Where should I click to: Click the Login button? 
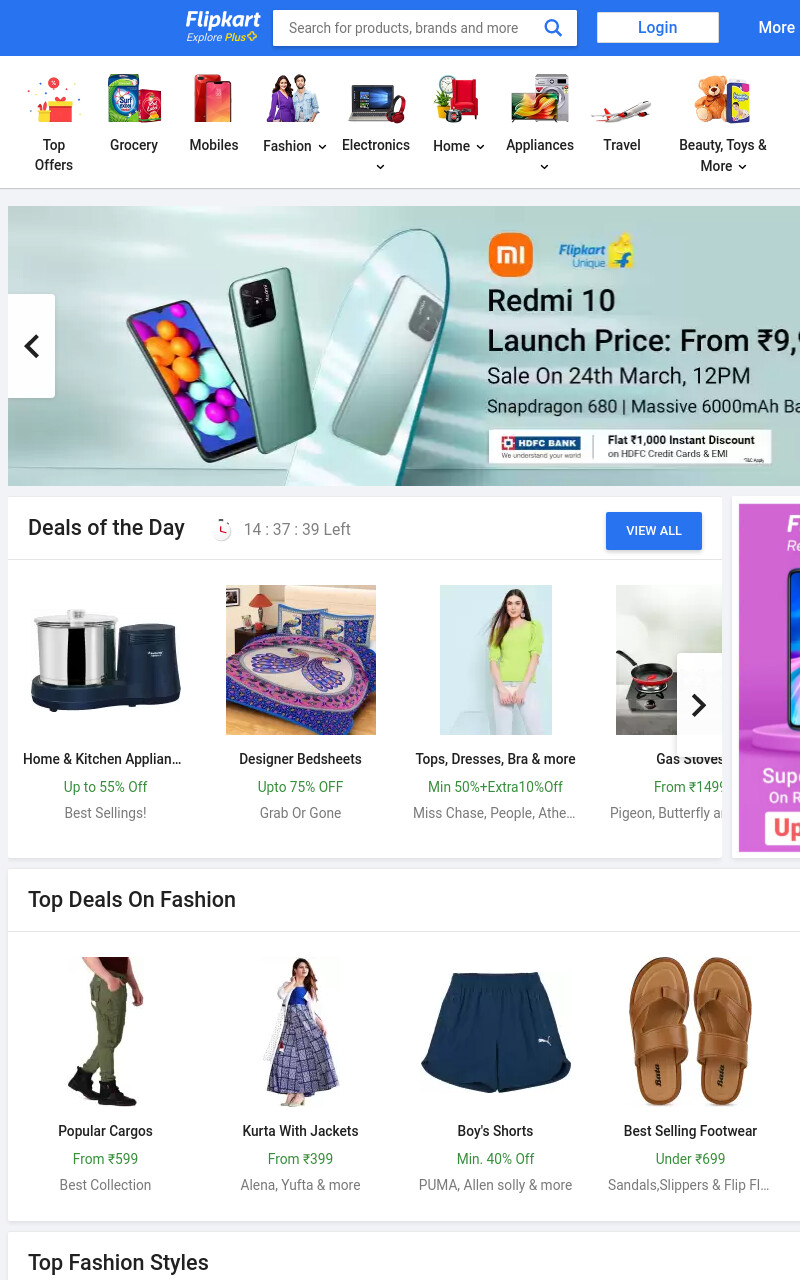658,28
